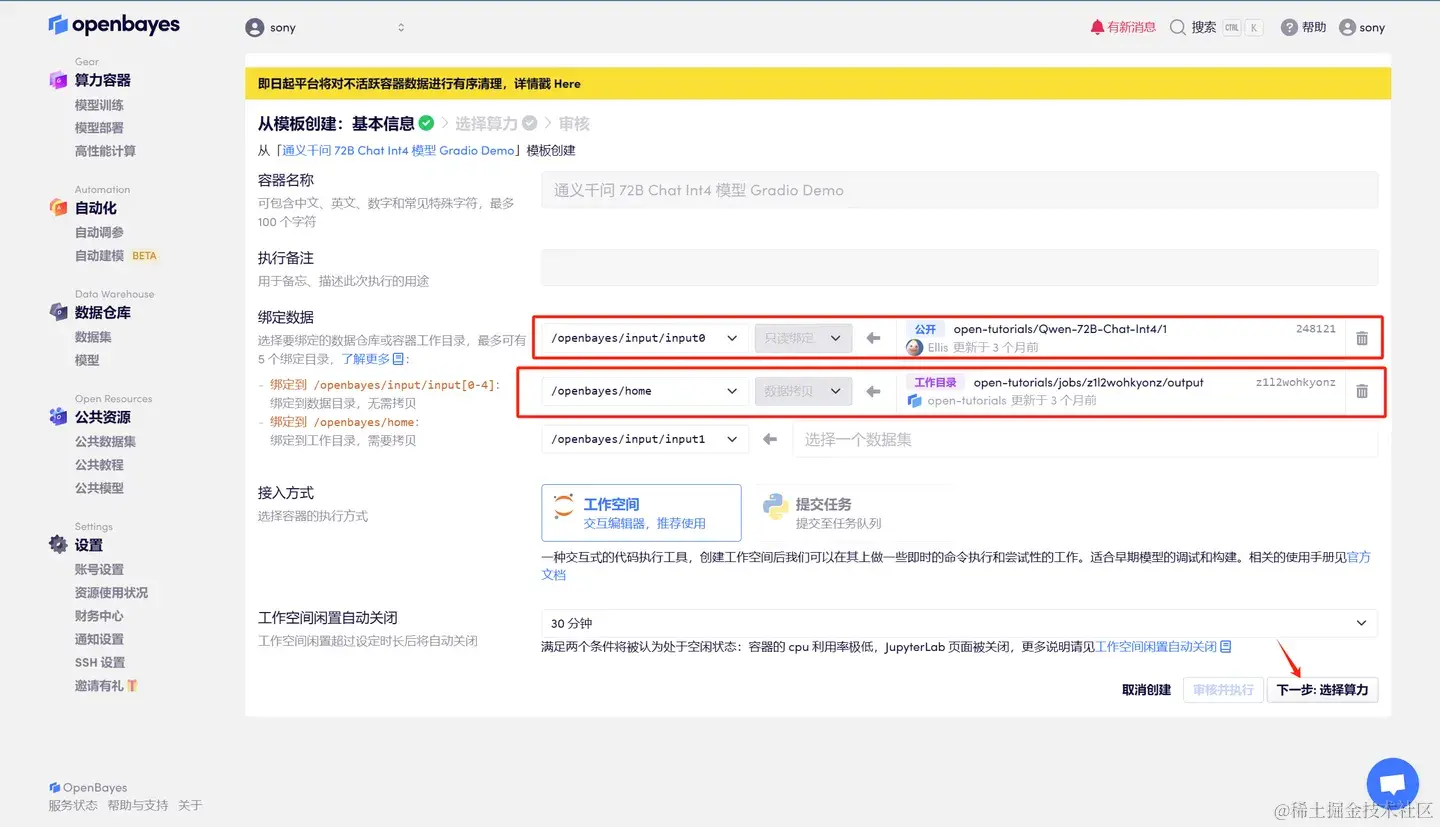The width and height of the screenshot is (1440, 827).
Task: Click 下一步: 选择算力 button
Action: (1322, 690)
